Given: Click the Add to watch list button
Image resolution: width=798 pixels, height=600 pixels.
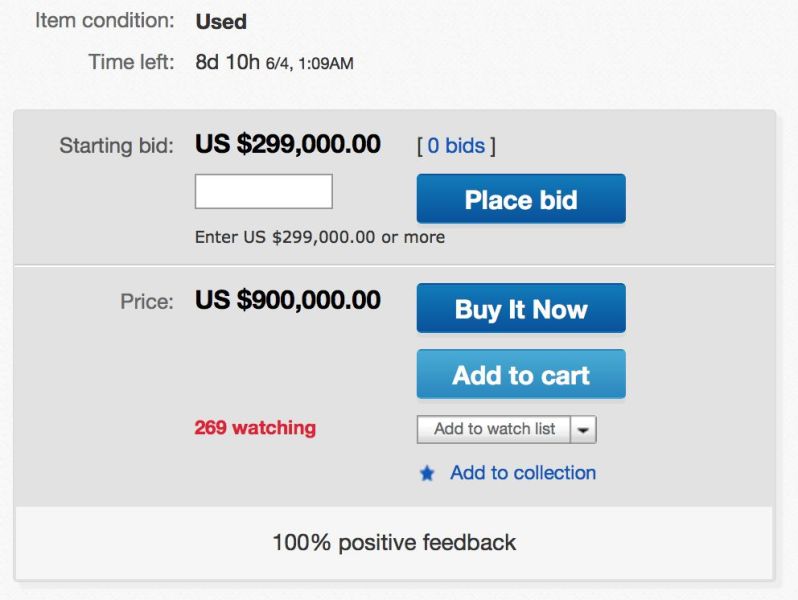Looking at the screenshot, I should [494, 429].
